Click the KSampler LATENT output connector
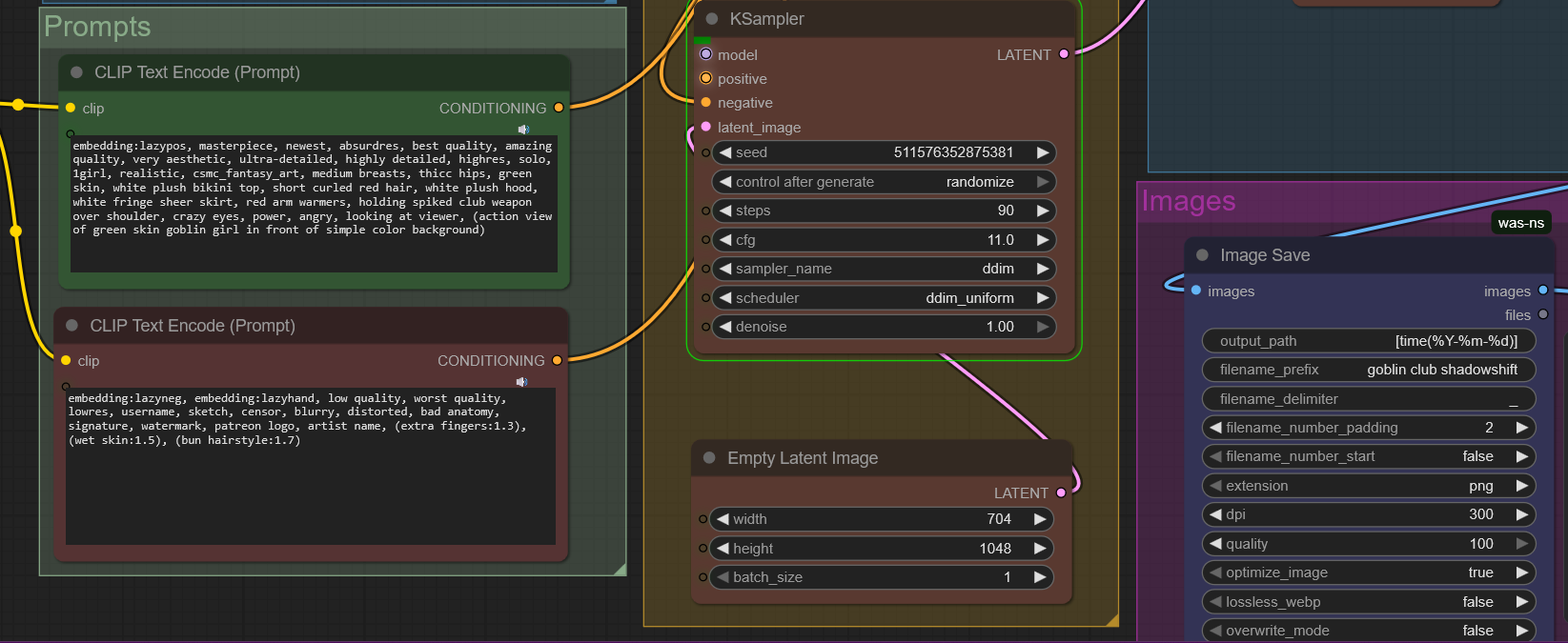The width and height of the screenshot is (1568, 643). click(1064, 54)
